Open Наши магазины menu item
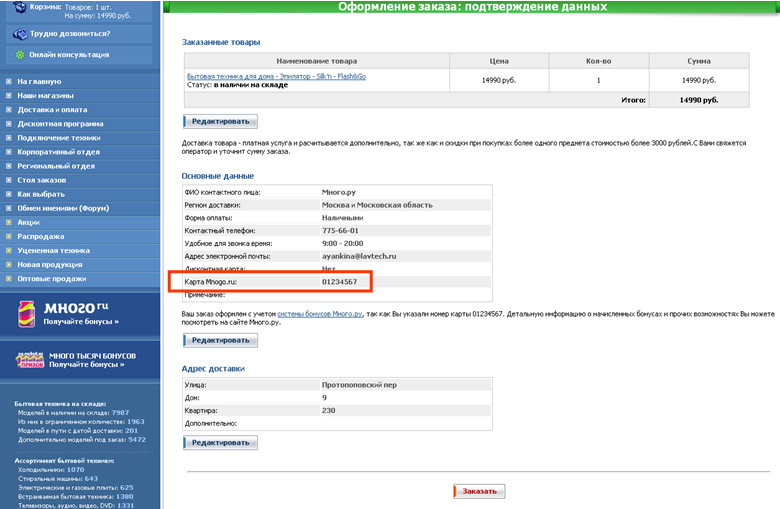 [46, 96]
